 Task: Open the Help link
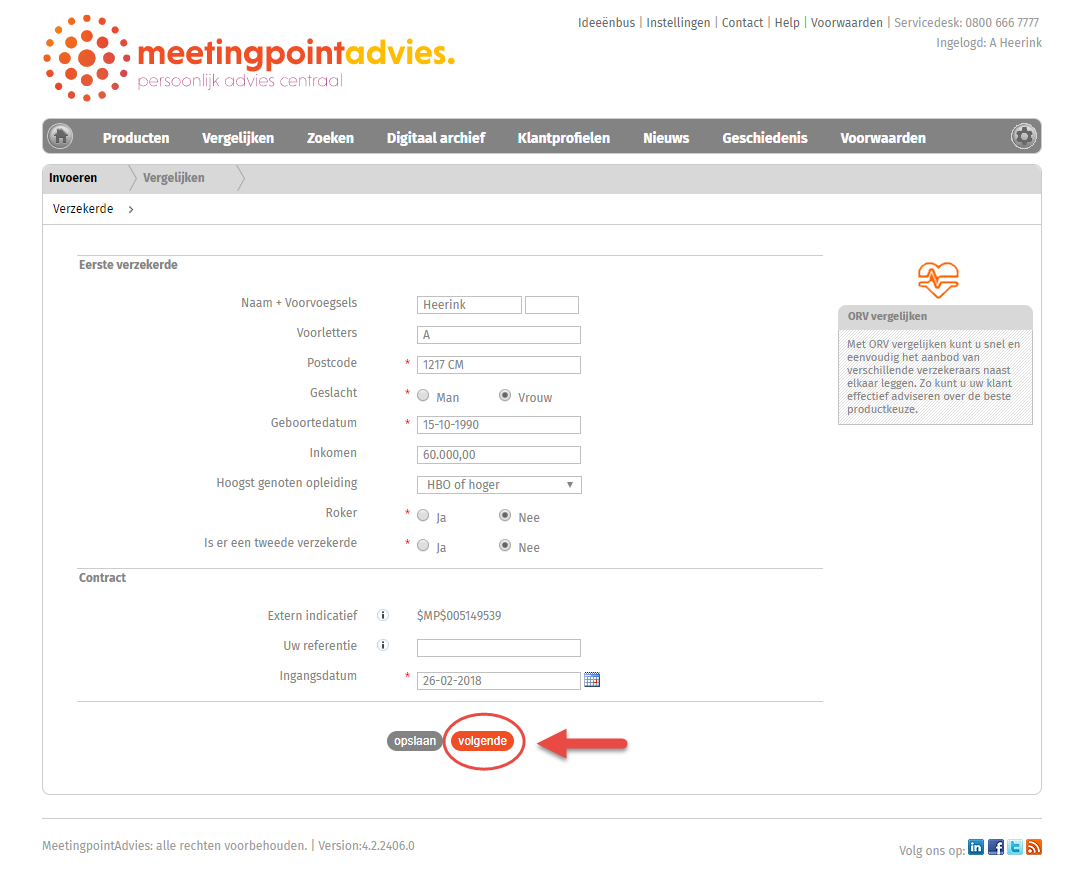pyautogui.click(x=787, y=23)
